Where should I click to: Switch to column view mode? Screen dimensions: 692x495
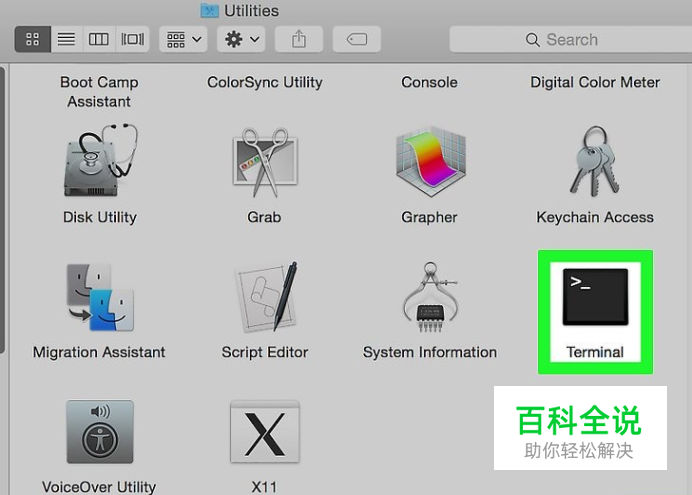point(99,39)
